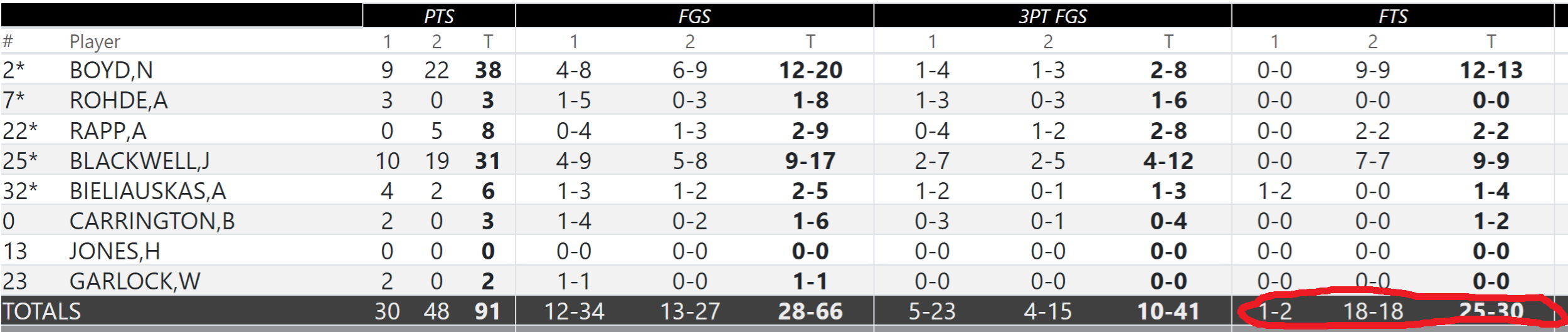1568x332 pixels.
Task: Select the RAPP,A row name
Action: [108, 131]
